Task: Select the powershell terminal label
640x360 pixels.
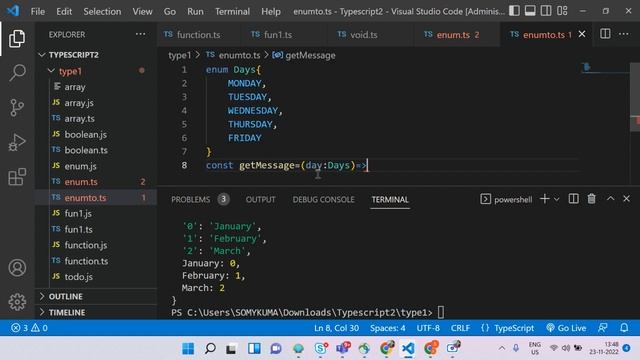Action: coord(506,199)
